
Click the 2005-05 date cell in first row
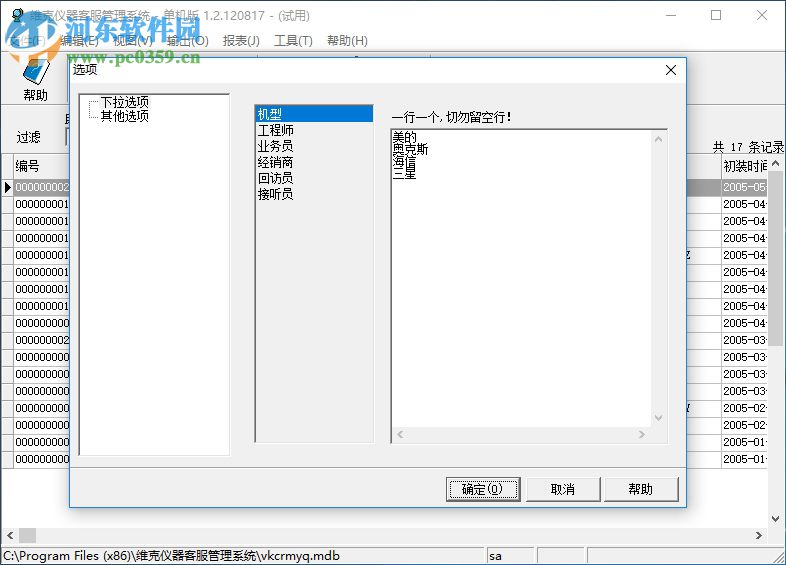point(744,187)
